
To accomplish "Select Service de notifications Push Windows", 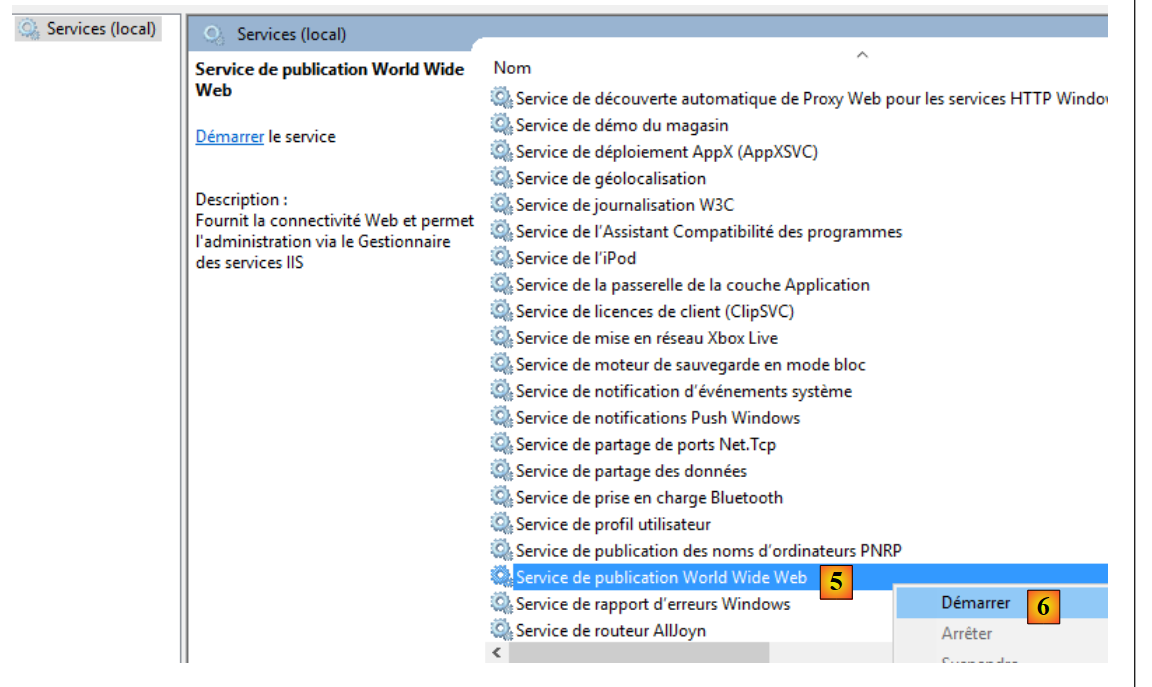I will [x=657, y=418].
